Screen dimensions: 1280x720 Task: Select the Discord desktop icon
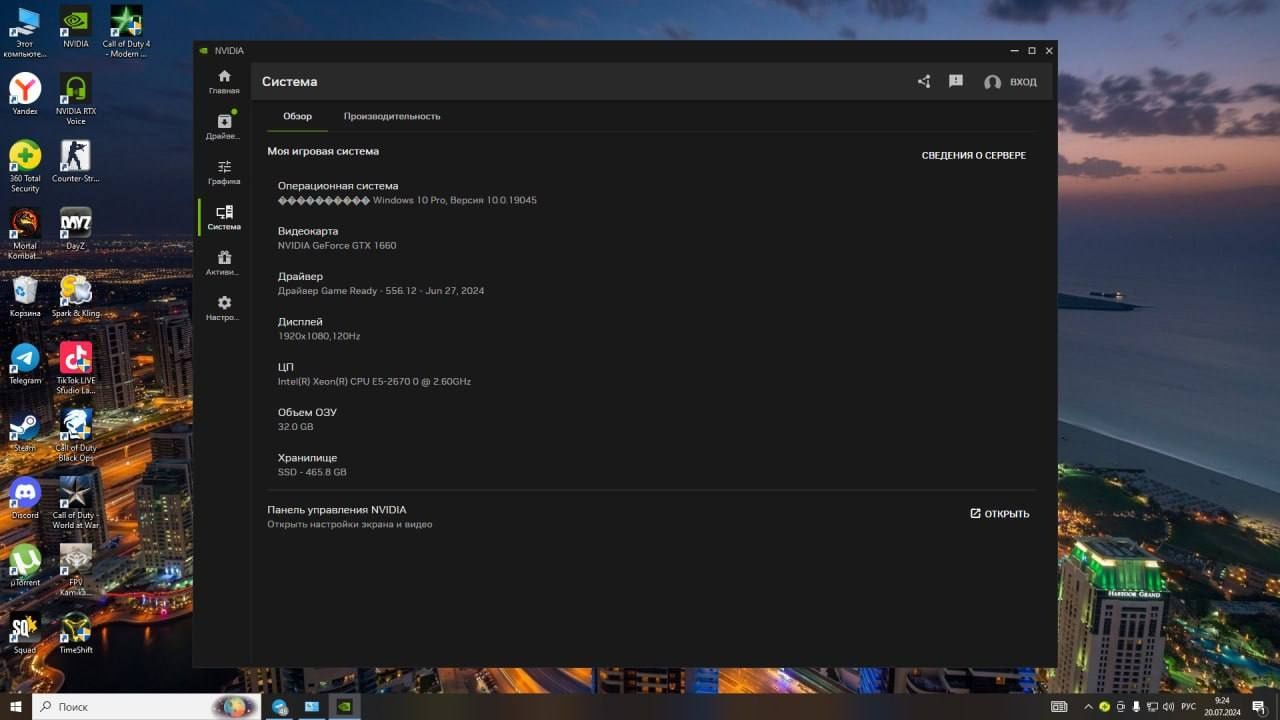[25, 498]
